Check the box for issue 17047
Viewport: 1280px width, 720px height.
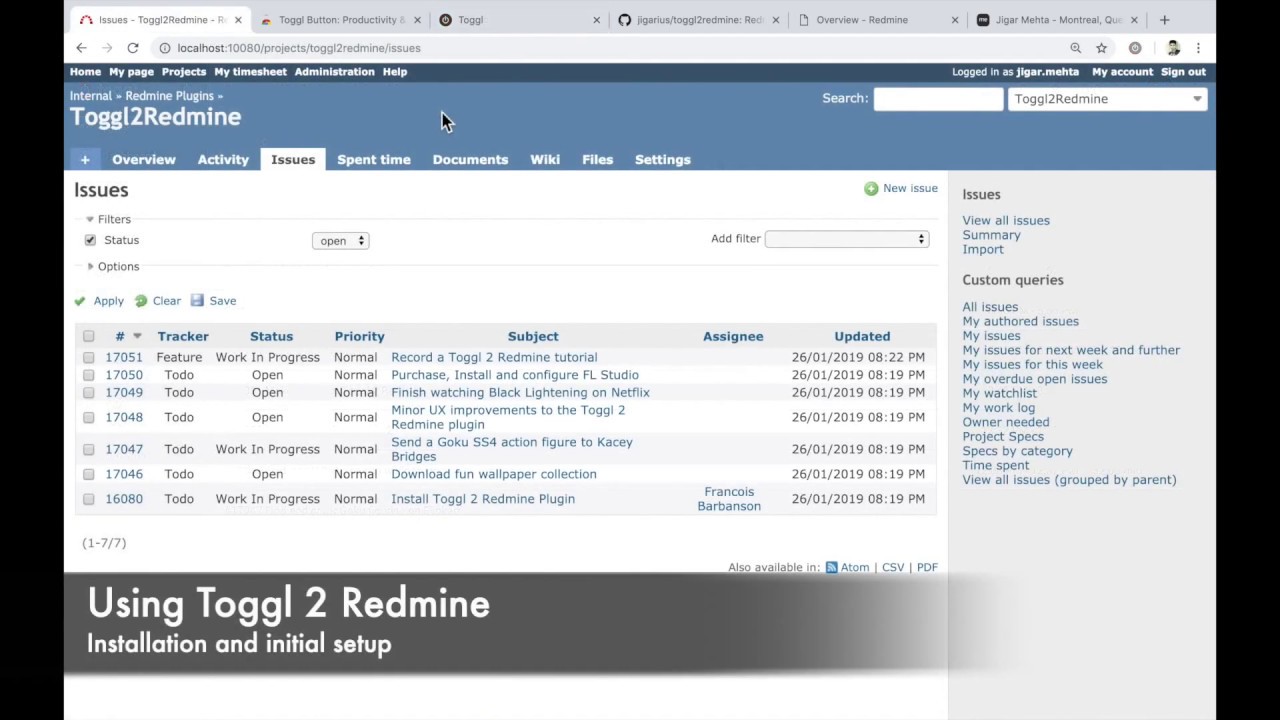[89, 449]
